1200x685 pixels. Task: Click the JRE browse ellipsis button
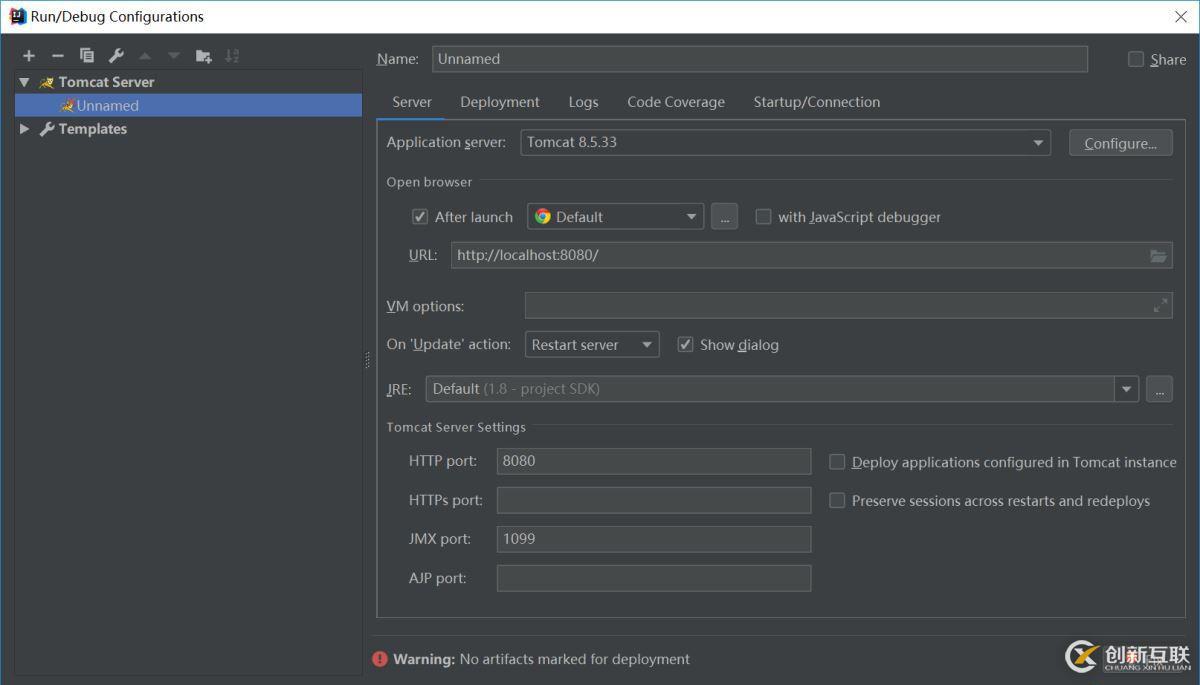[x=1158, y=389]
